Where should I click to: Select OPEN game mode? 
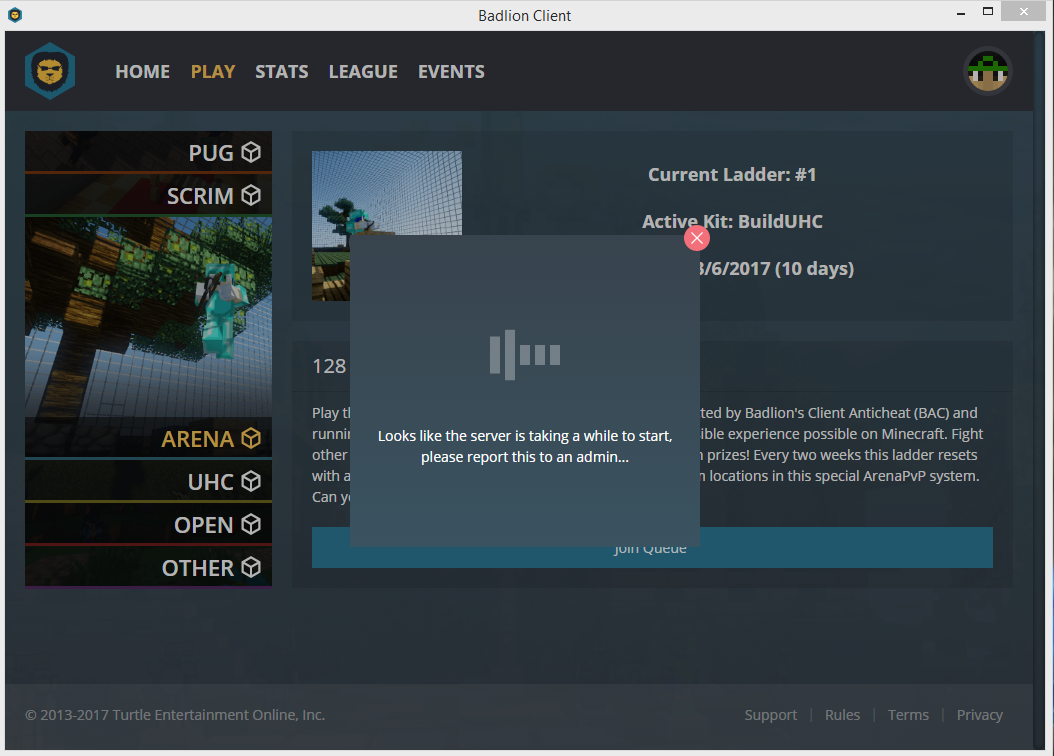coord(149,524)
